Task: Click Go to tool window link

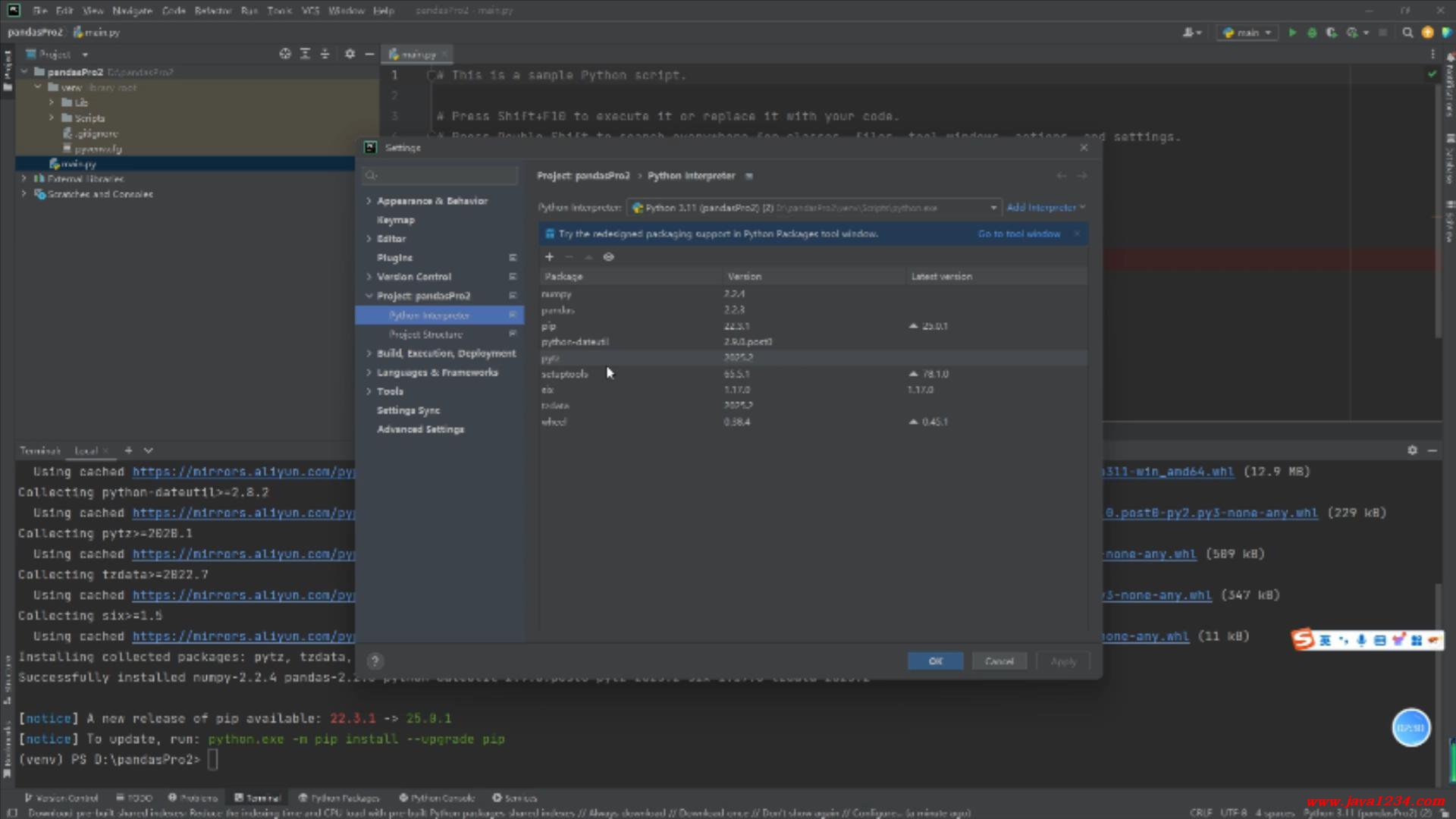Action: pos(1019,234)
